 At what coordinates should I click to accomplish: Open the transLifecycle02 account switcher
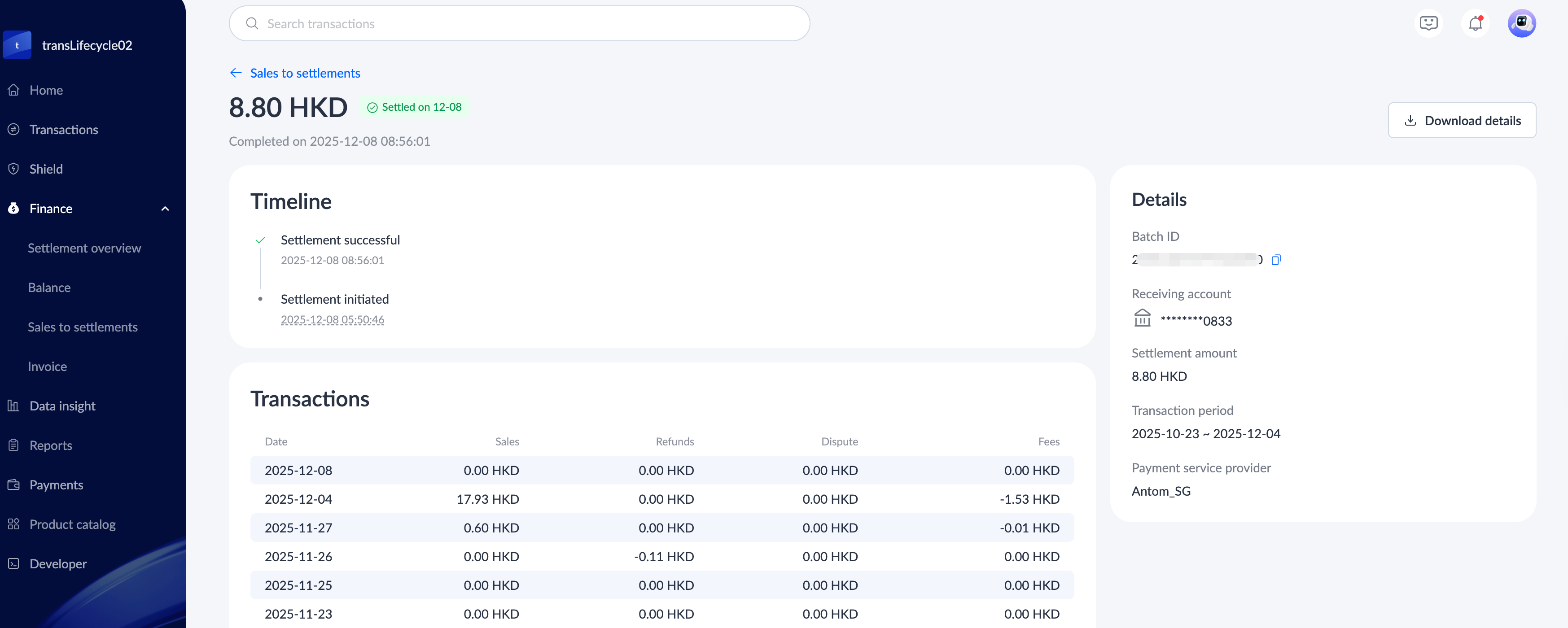tap(87, 46)
